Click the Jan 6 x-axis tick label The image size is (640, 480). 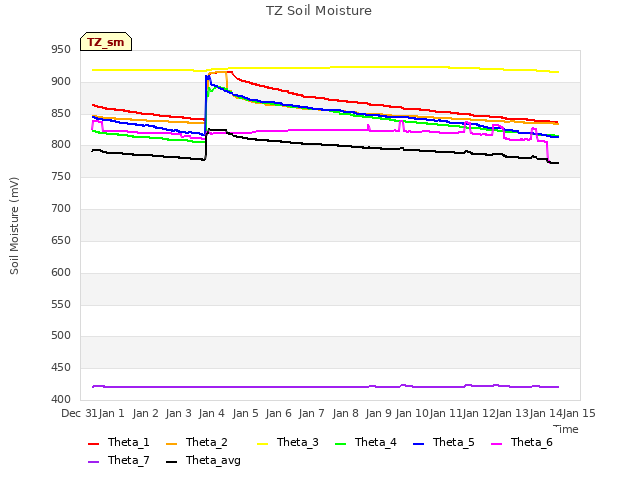tap(278, 413)
